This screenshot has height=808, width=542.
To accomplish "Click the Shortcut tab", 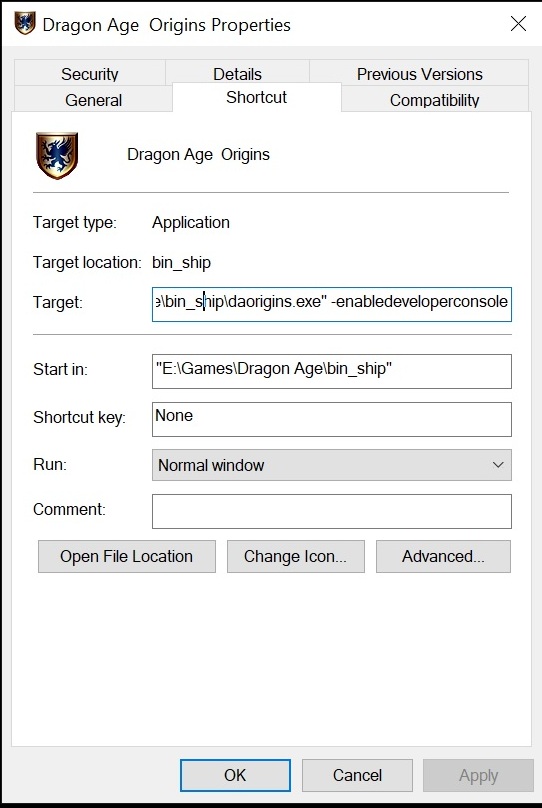I will click(257, 97).
